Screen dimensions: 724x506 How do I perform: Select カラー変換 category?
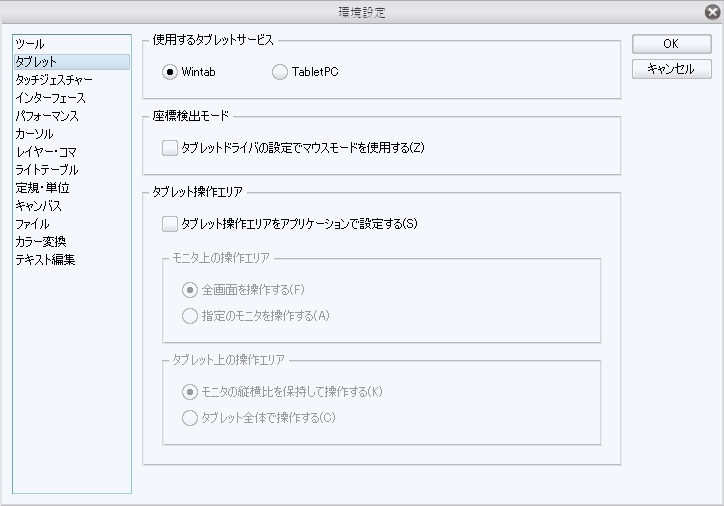41,242
